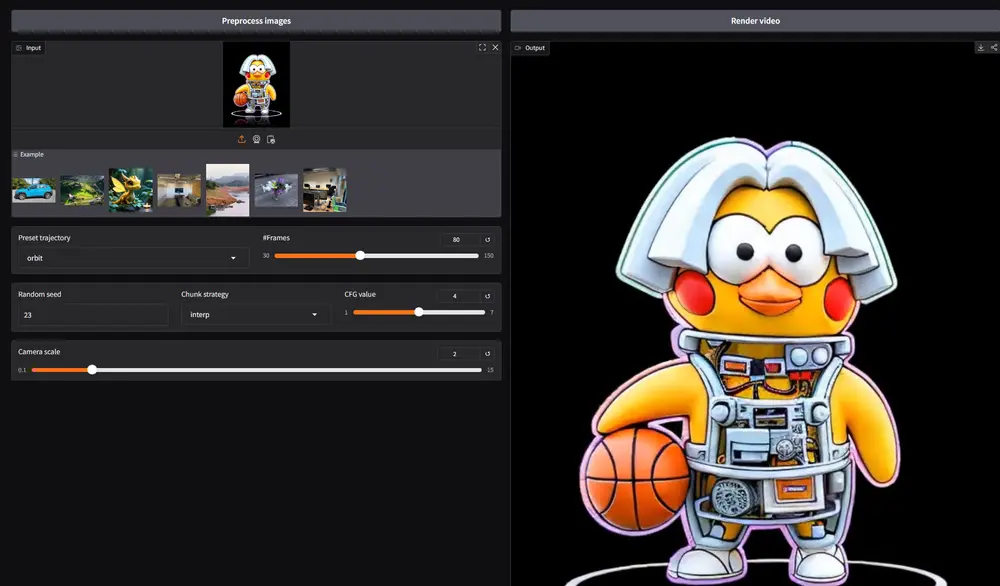The height and width of the screenshot is (586, 1000).
Task: Download the output video
Action: click(x=980, y=47)
